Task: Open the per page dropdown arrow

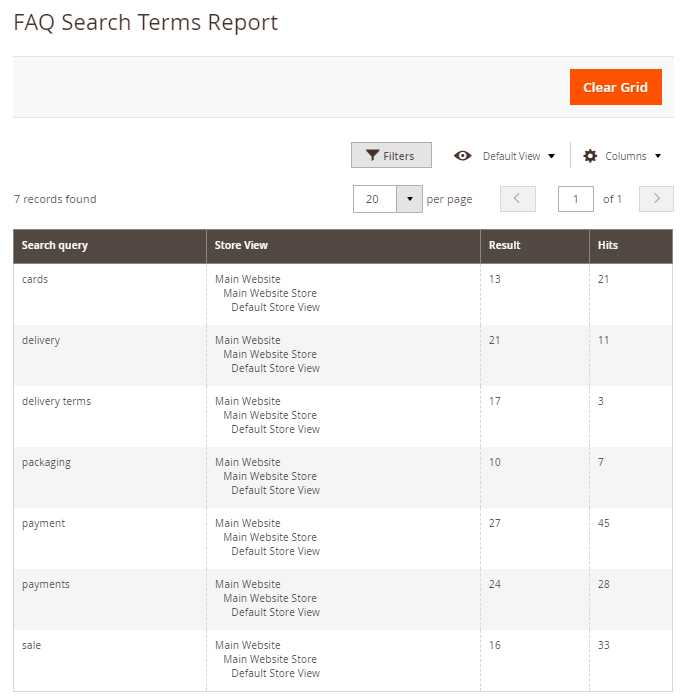Action: 409,199
